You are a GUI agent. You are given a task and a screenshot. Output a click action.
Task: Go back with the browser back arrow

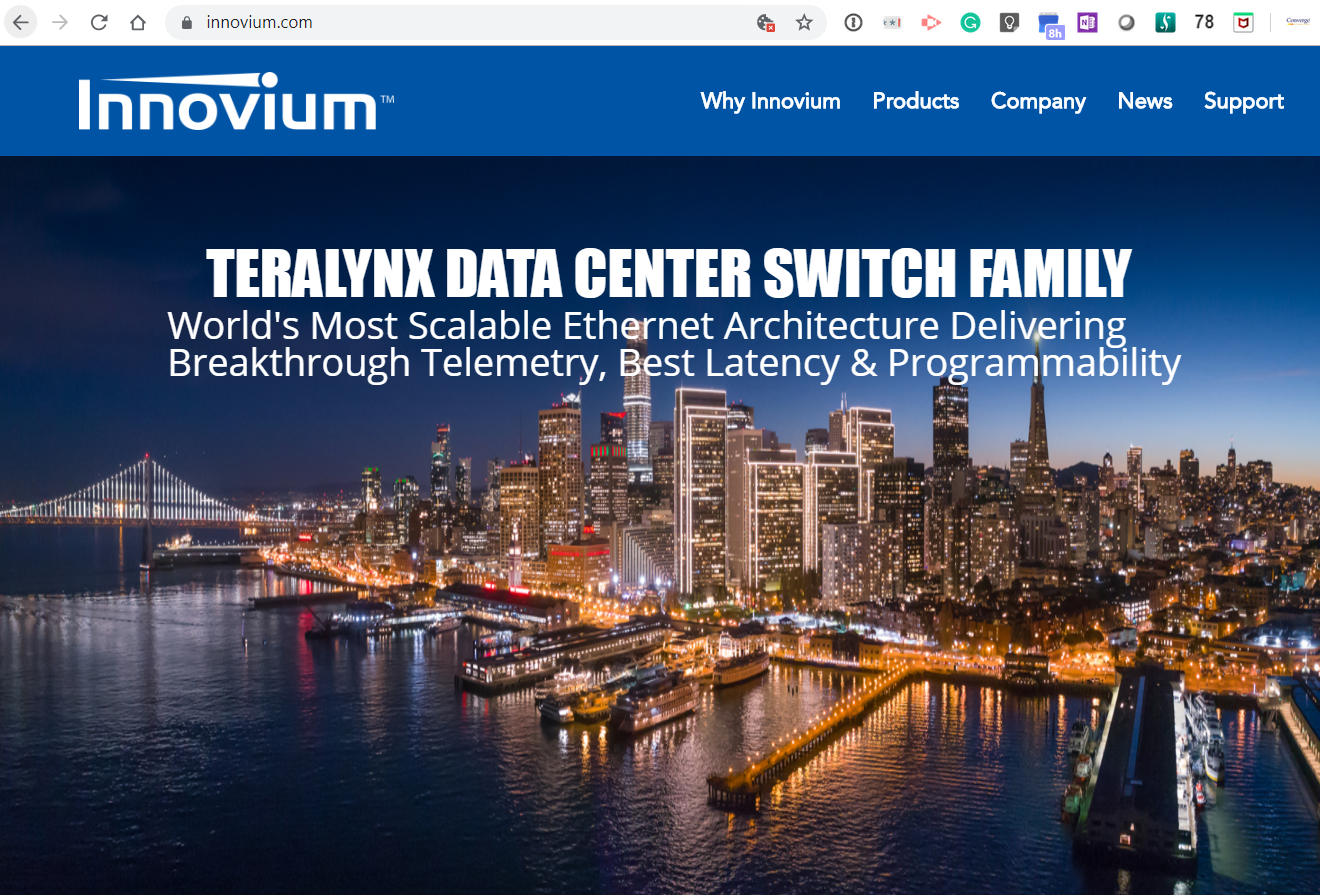[x=21, y=22]
